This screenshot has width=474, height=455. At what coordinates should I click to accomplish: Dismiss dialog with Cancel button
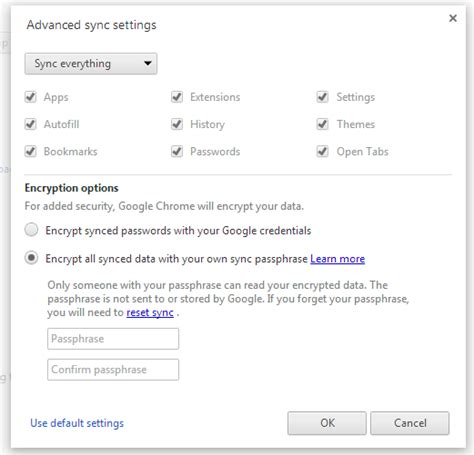tap(410, 423)
